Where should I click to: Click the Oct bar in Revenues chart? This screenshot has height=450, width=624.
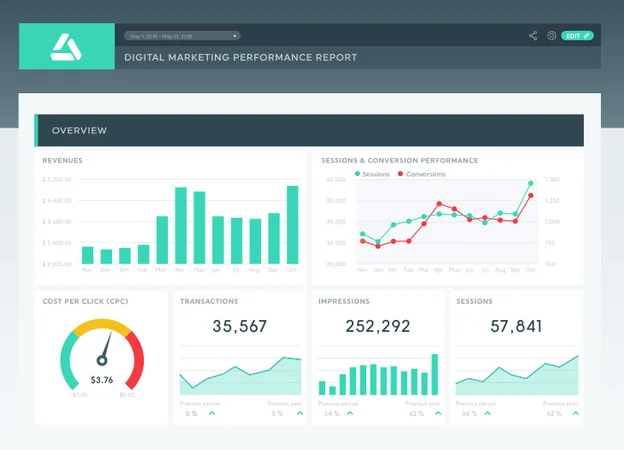click(292, 225)
